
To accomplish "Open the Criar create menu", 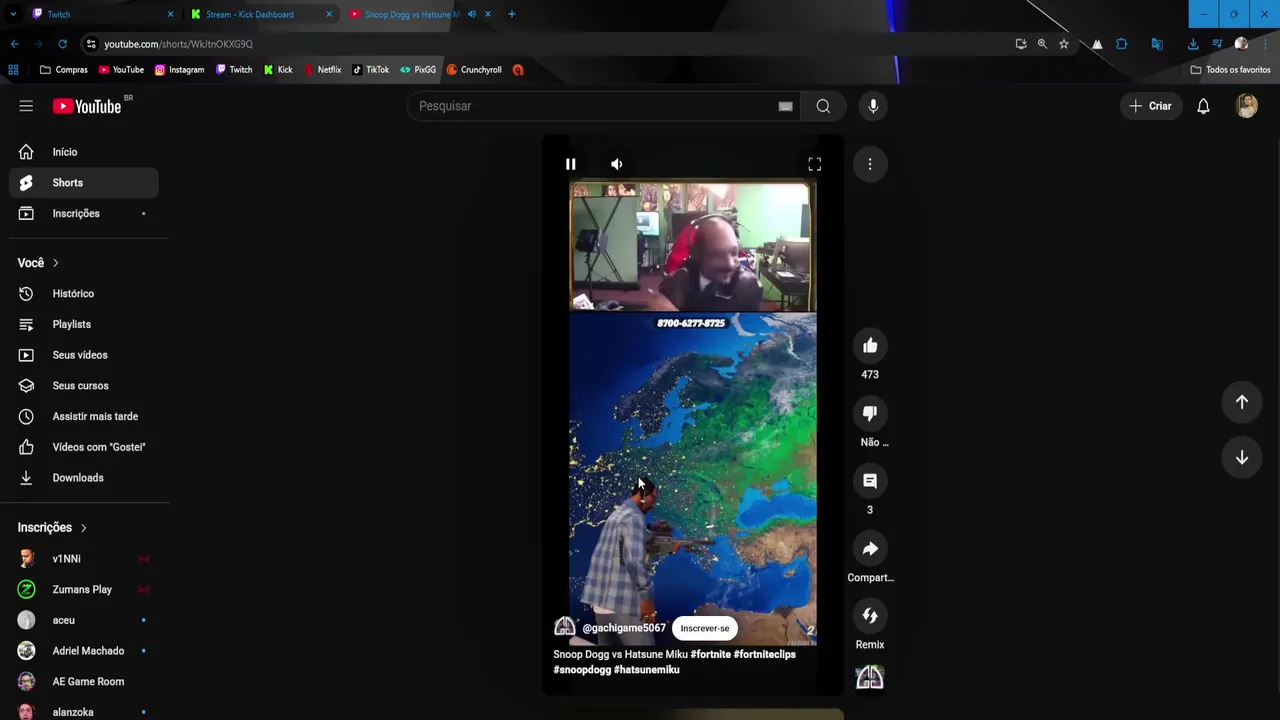I will [1150, 106].
